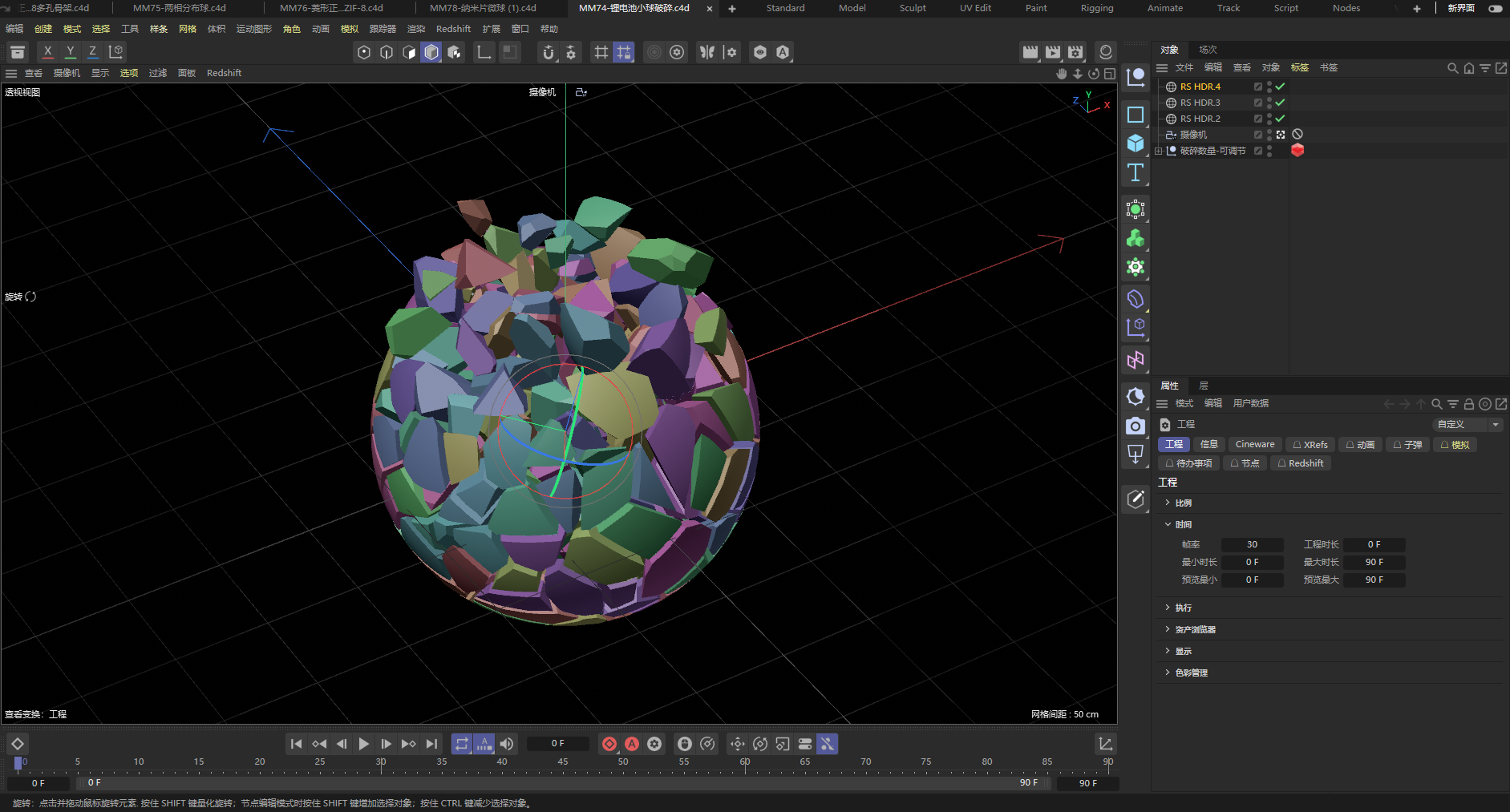
Task: Toggle the editor visibility dots for RS HDR.4
Action: pos(1269,87)
